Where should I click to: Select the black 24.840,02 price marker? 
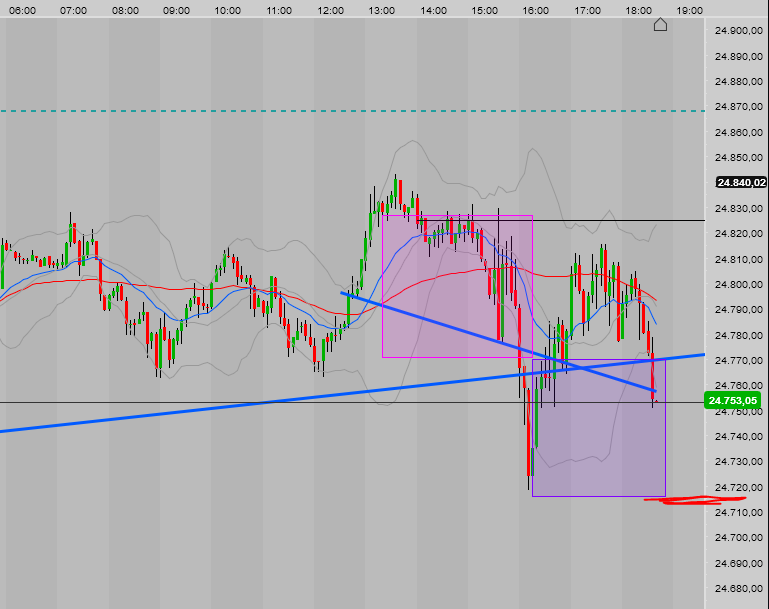(741, 182)
